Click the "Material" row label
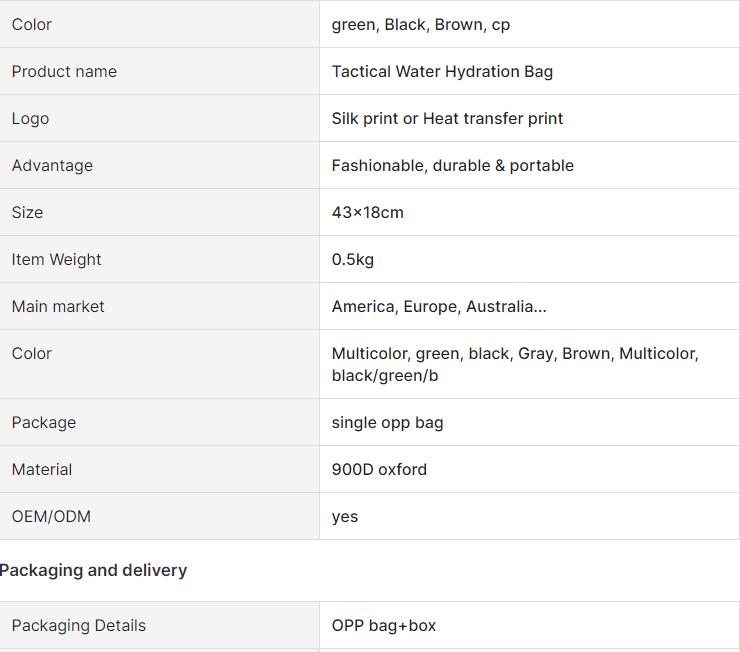 tap(42, 469)
